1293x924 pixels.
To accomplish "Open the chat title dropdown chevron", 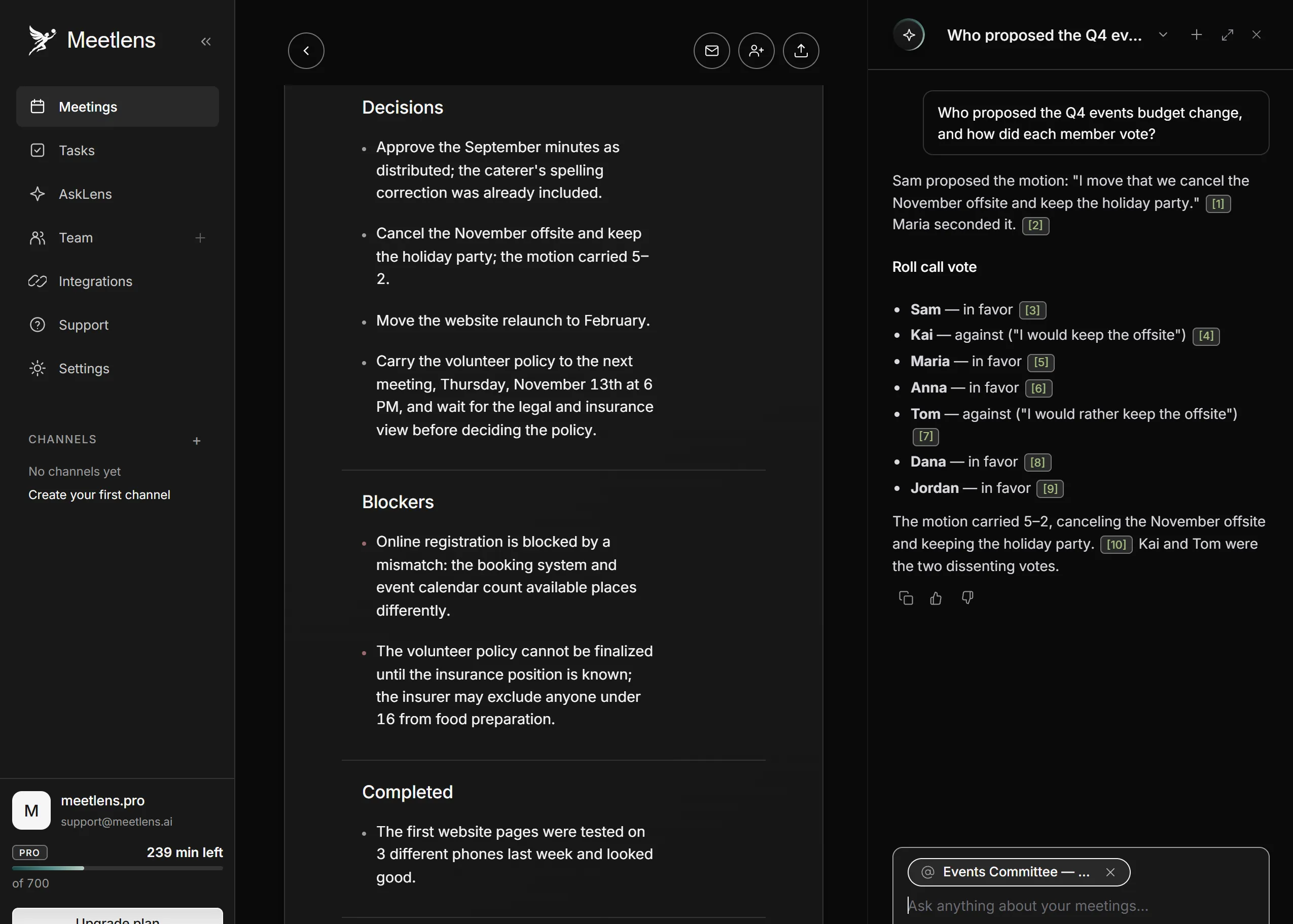I will point(1163,34).
